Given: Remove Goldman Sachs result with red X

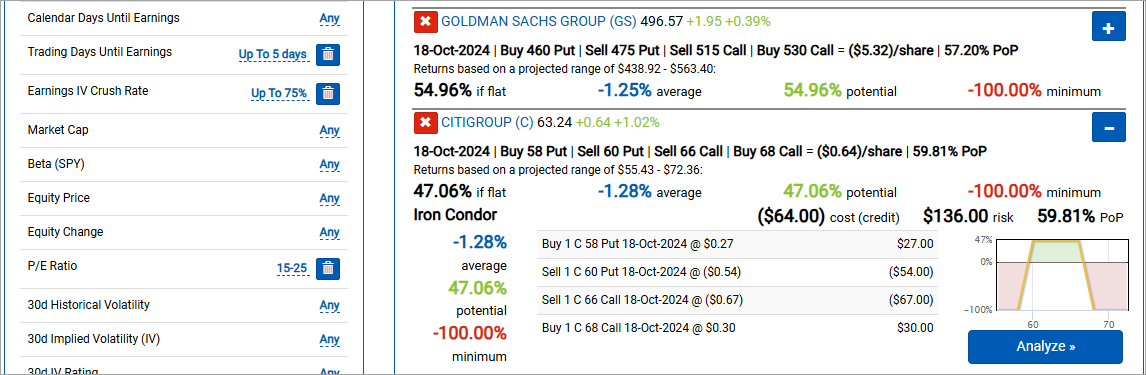Looking at the screenshot, I should coord(425,22).
